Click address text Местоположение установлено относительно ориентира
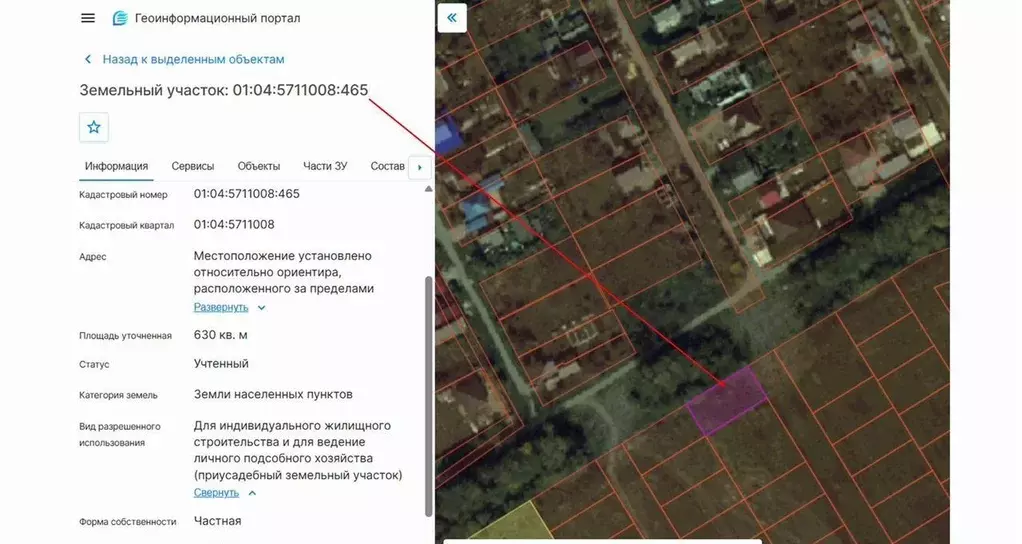The image size is (1022, 544). 283,264
